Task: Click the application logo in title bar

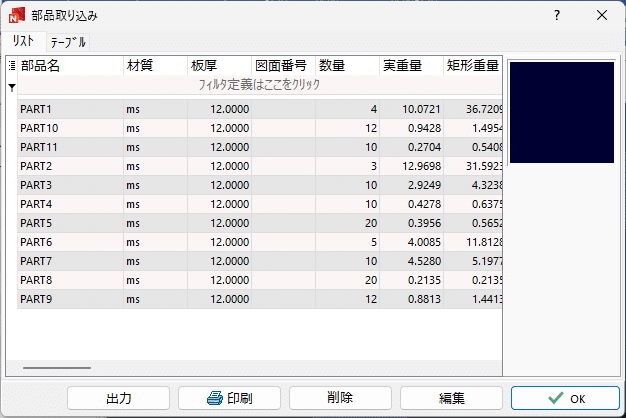Action: pos(17,15)
